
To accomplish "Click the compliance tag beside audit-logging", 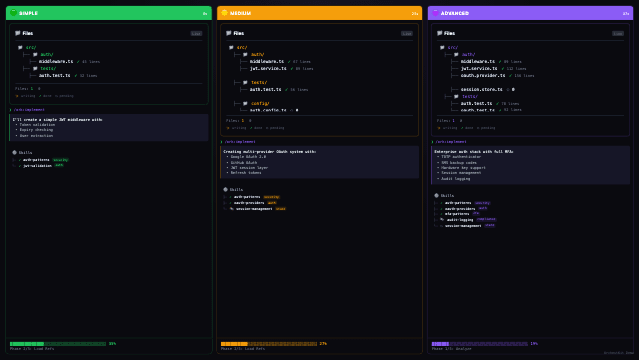I will point(486,219).
